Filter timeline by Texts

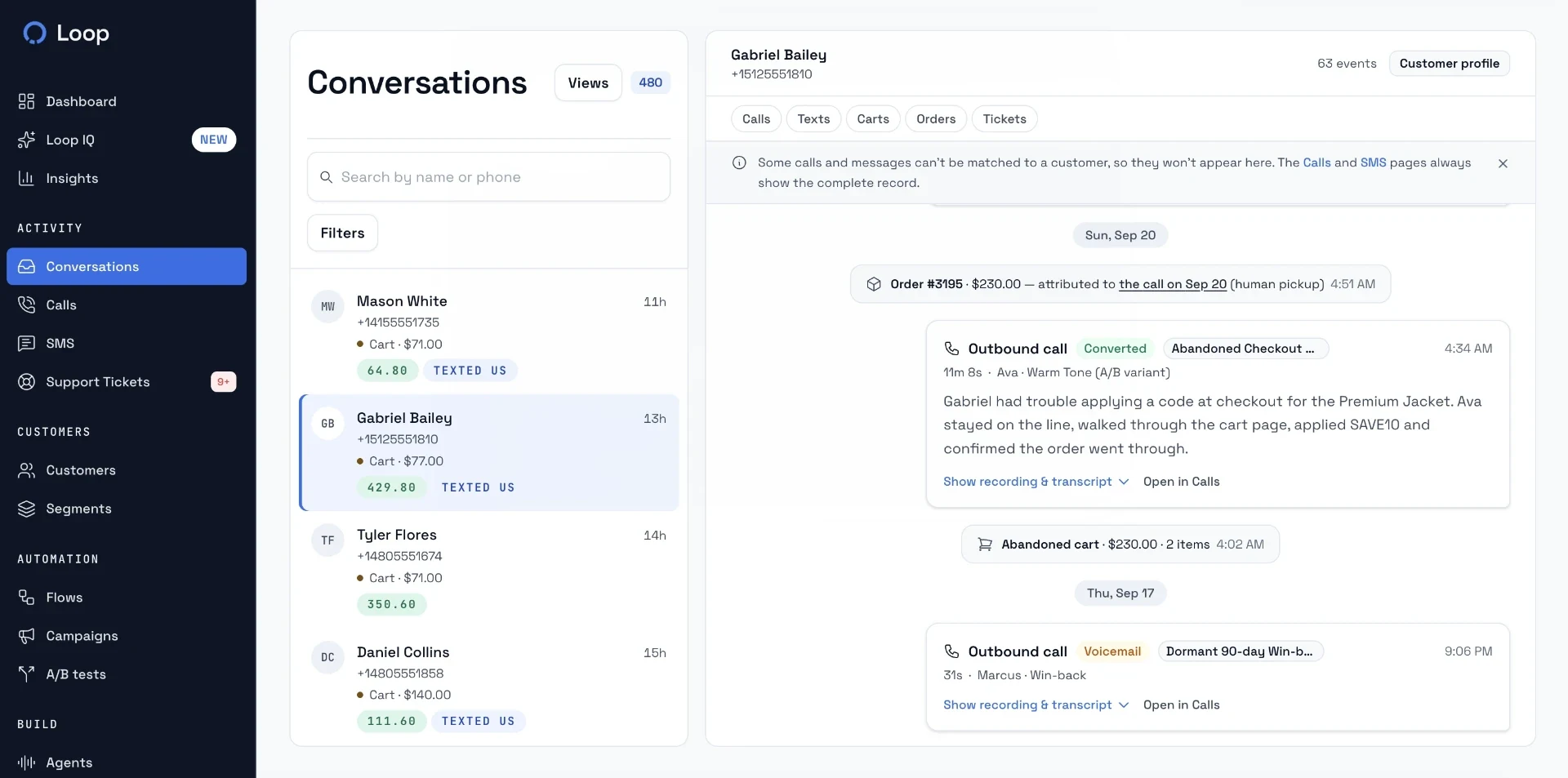tap(813, 119)
